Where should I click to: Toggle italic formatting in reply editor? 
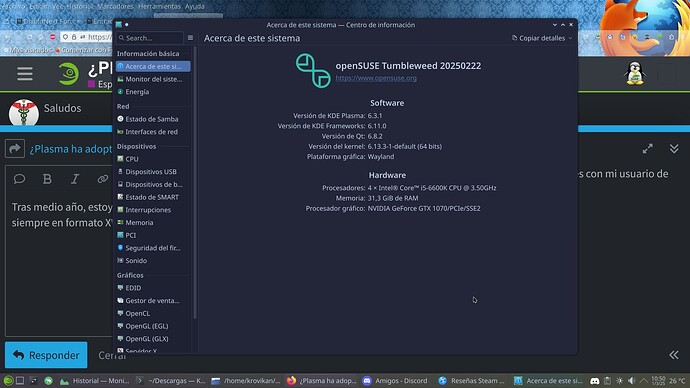point(75,179)
